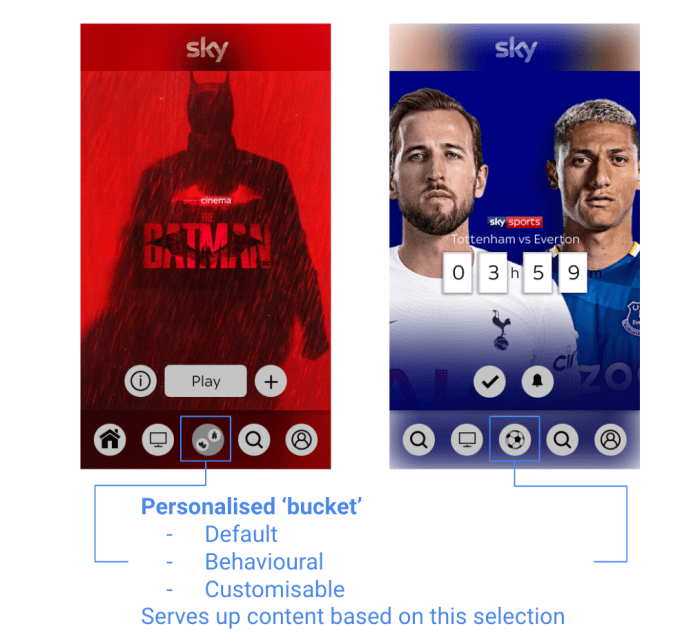This screenshot has width=700, height=642.
Task: Open profile icon in red navigation bar
Action: 301,440
